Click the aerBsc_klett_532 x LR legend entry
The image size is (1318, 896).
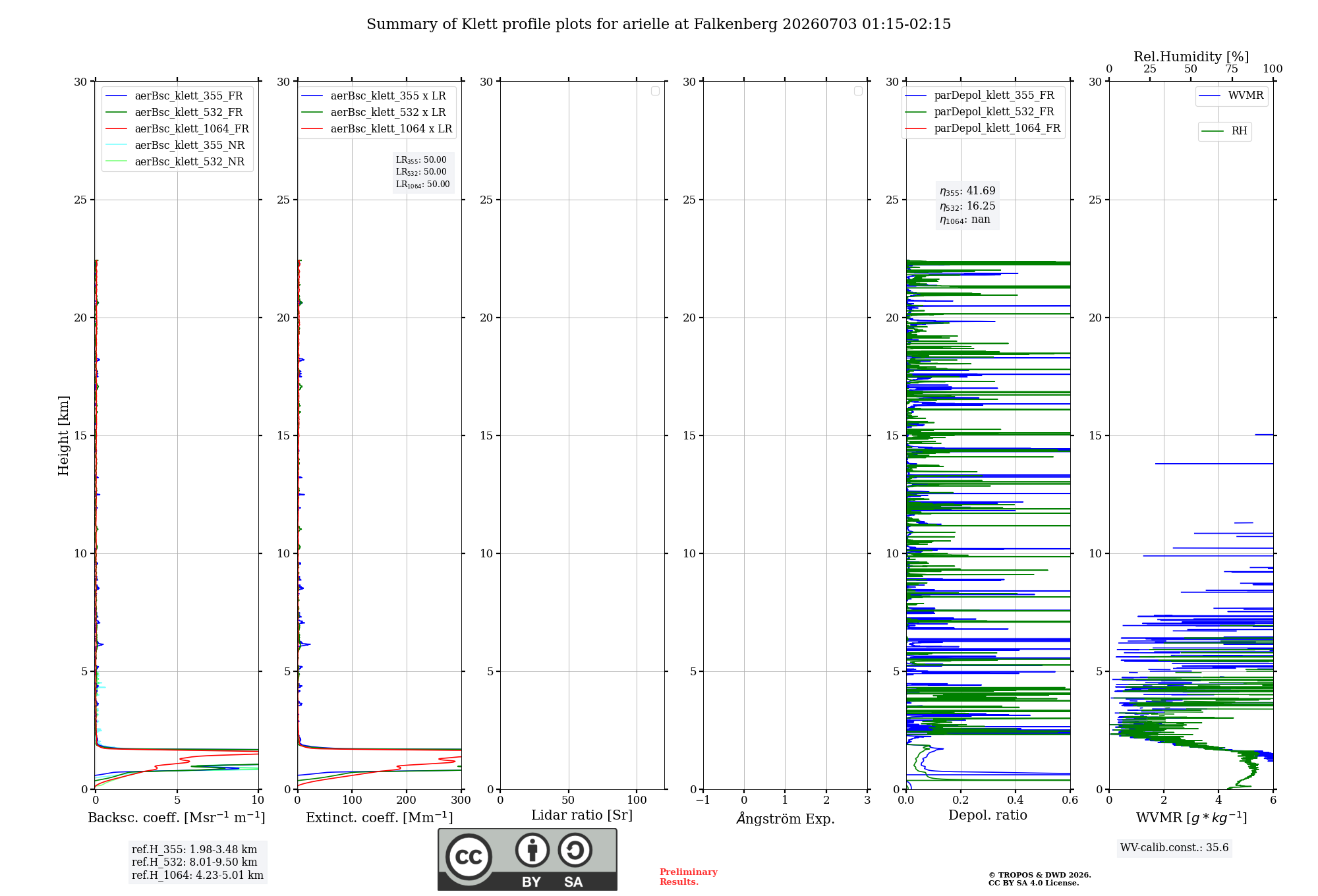[x=374, y=113]
